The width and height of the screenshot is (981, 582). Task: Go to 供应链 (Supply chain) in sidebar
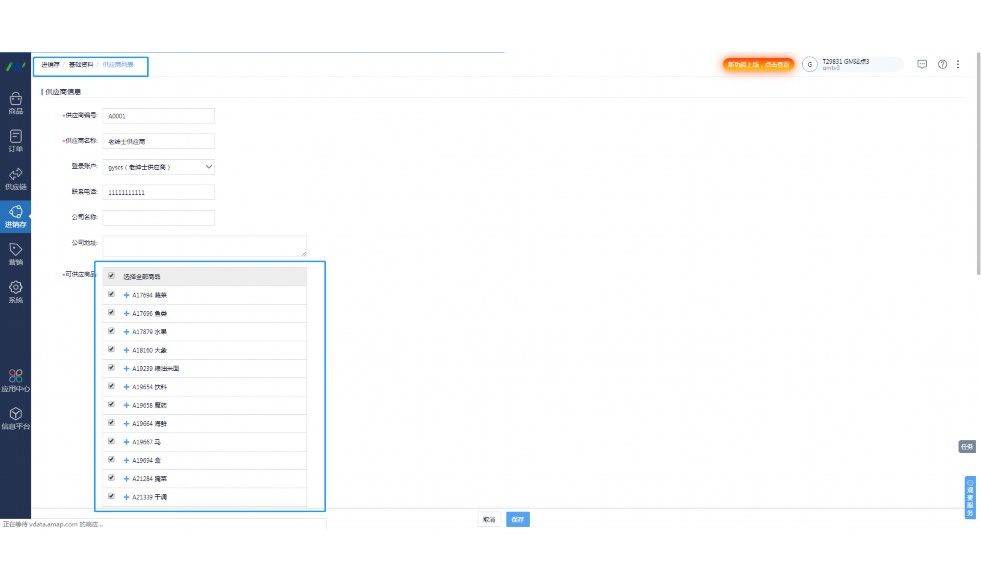tap(15, 178)
